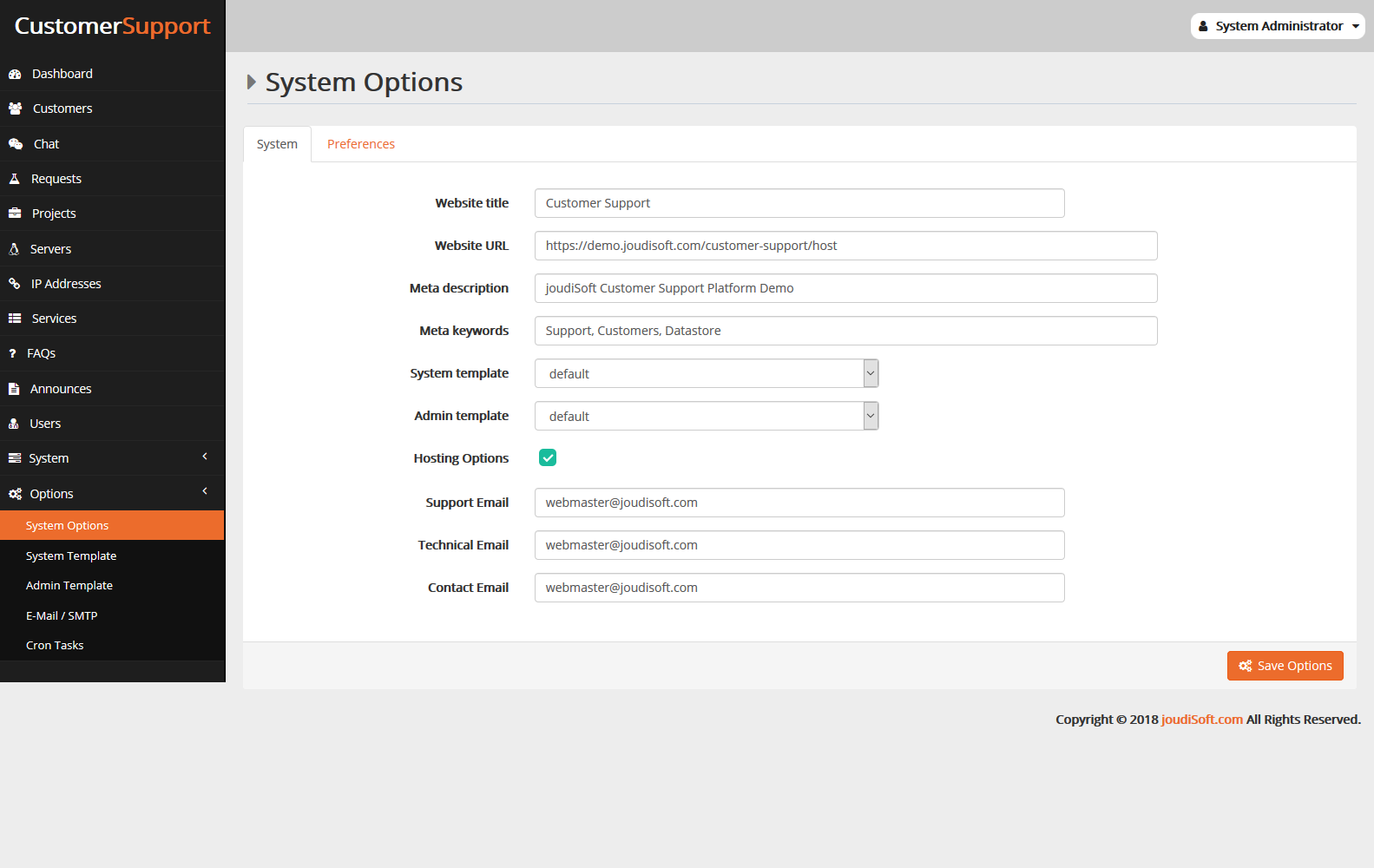Go to Users sidebar link
The height and width of the screenshot is (868, 1374).
[112, 424]
